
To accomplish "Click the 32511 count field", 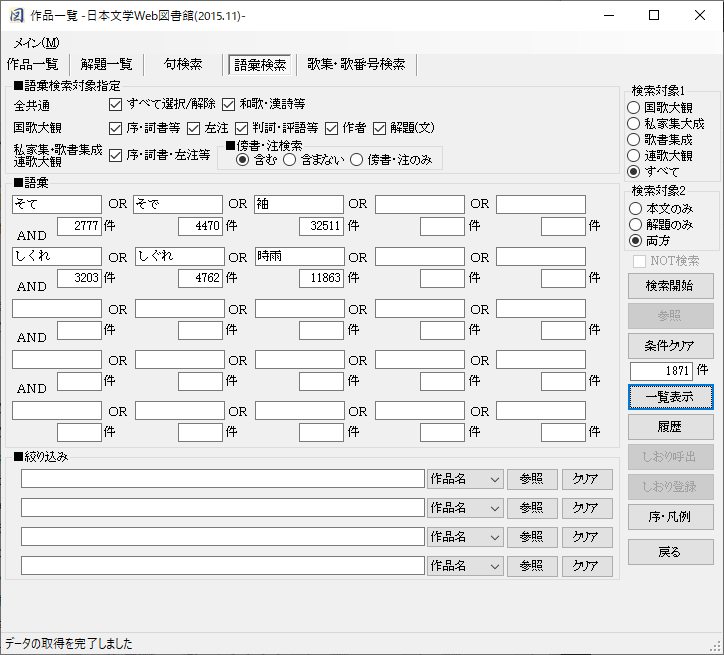I will tap(321, 226).
